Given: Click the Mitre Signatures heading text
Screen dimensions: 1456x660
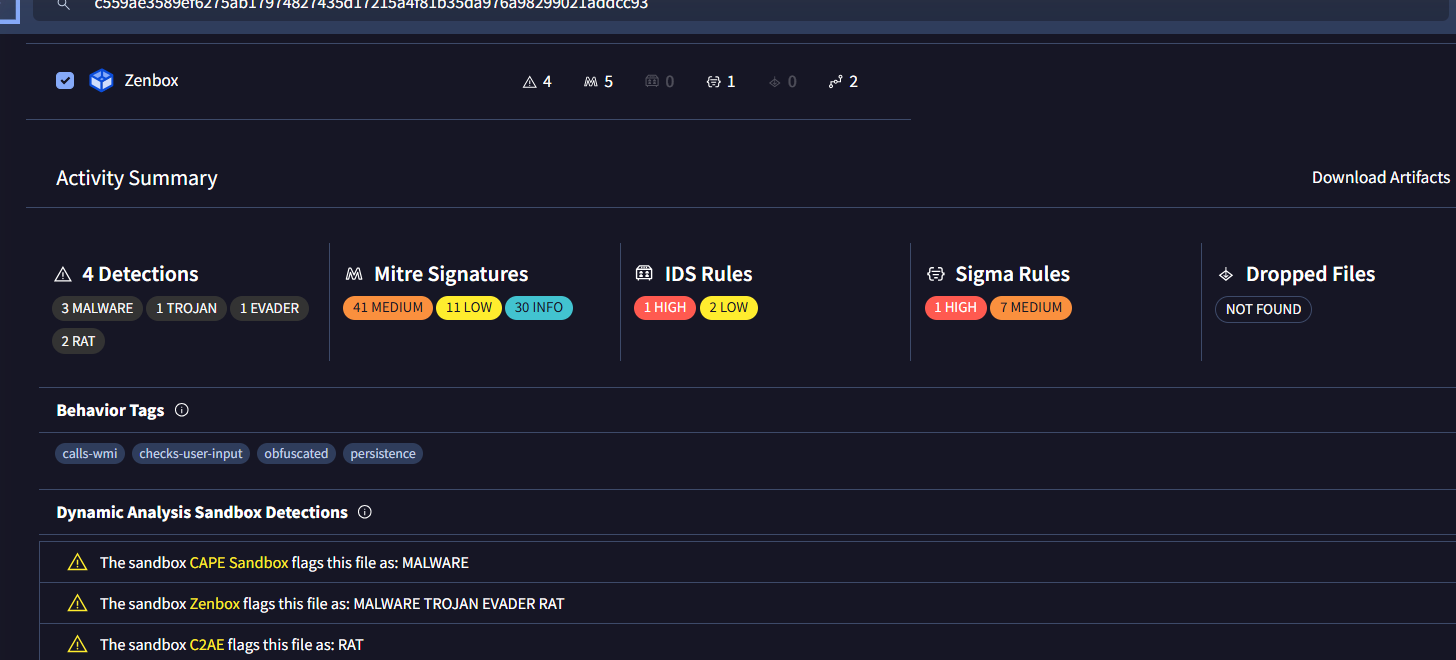Looking at the screenshot, I should (451, 274).
